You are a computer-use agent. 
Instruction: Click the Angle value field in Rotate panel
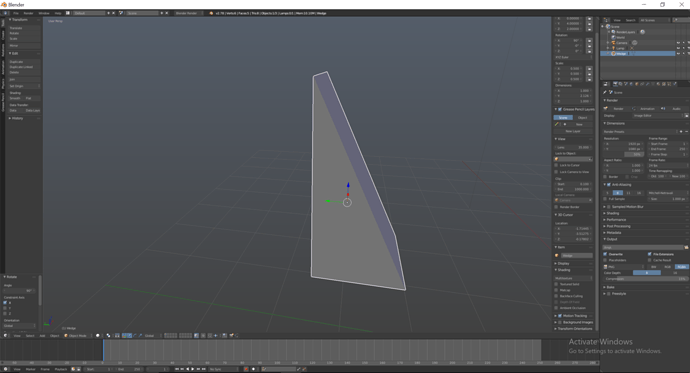click(x=19, y=291)
